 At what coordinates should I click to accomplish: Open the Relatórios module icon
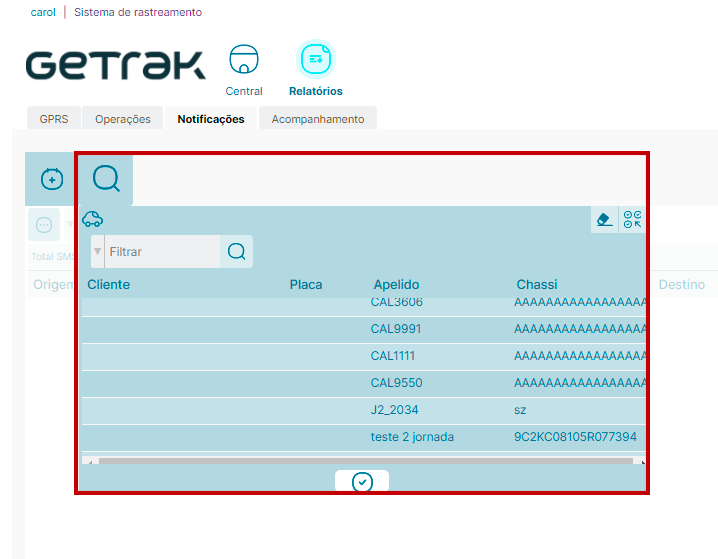(x=315, y=59)
